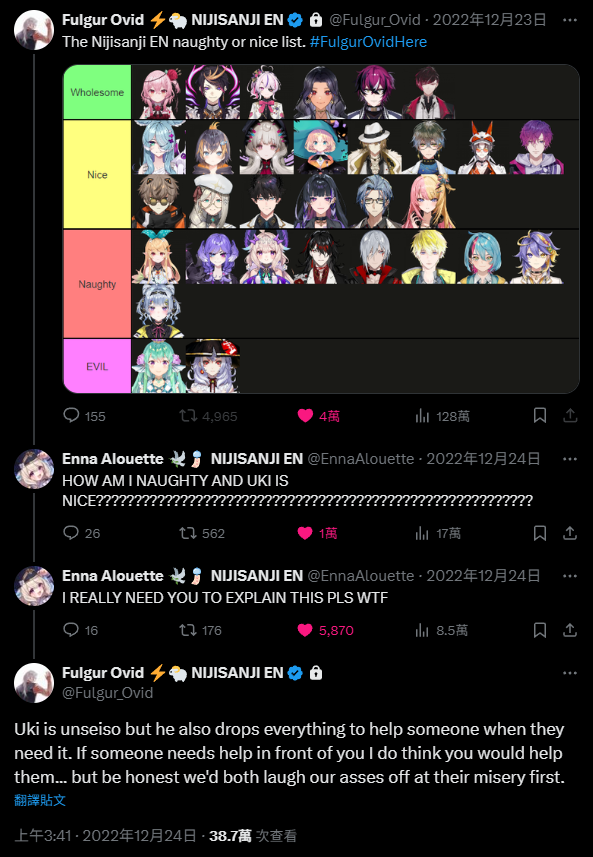Bookmark the tier list tweet
593x857 pixels.
(x=540, y=416)
